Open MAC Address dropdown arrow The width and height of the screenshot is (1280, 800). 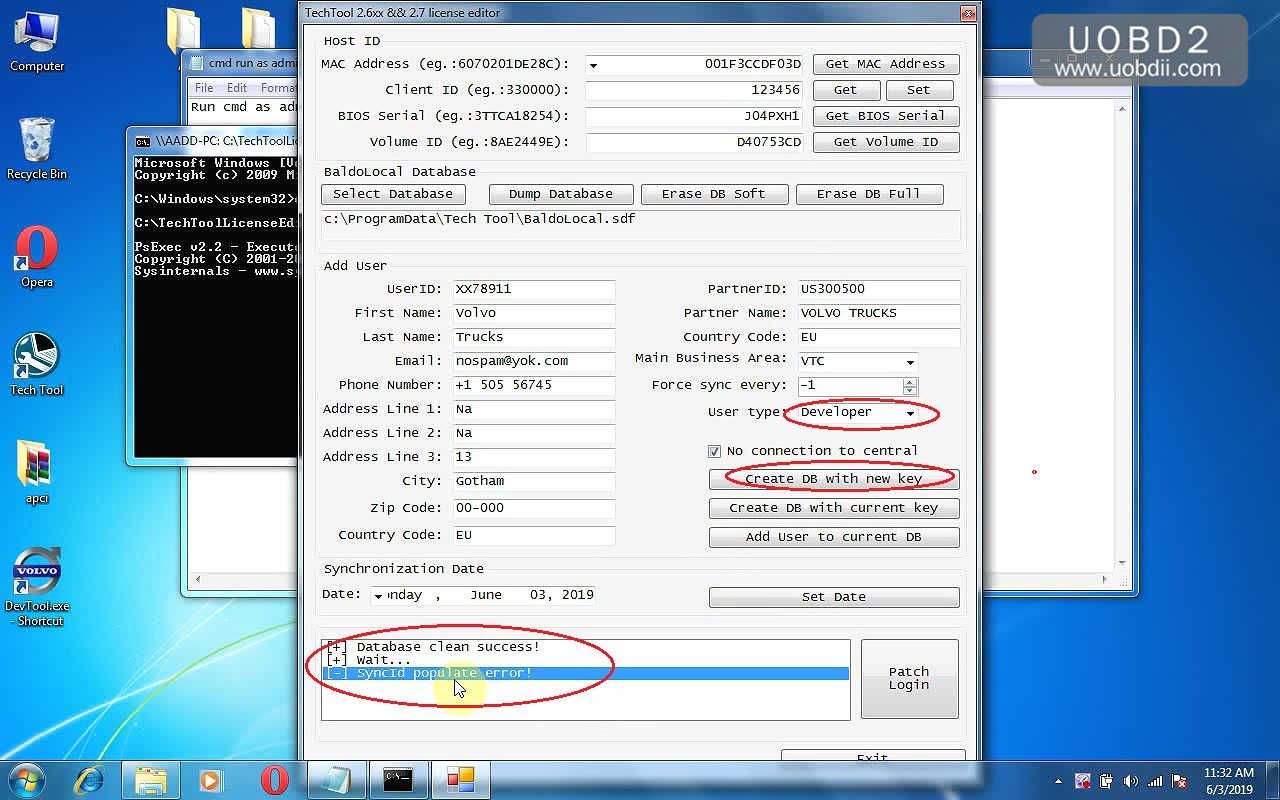594,65
